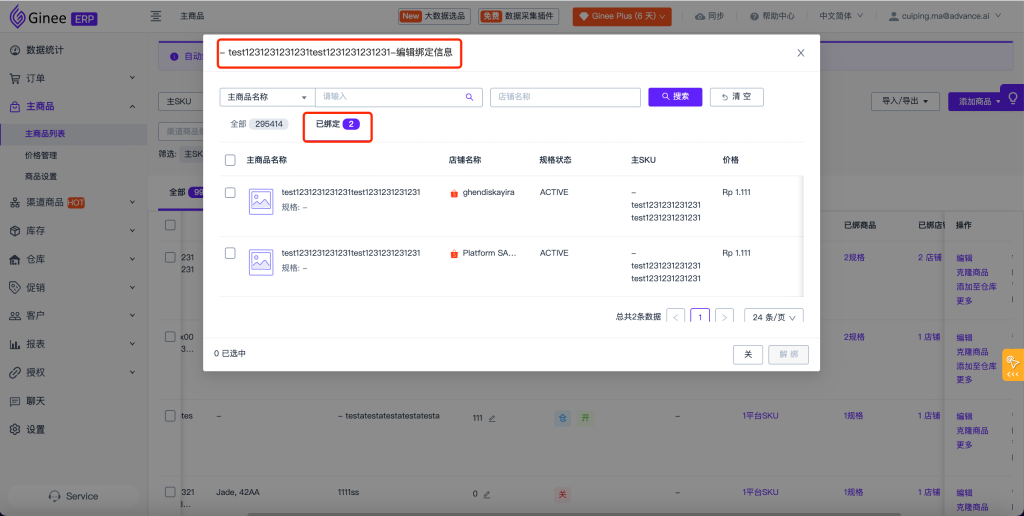Click the 店铺名称 input field
1024x516 pixels.
coord(565,97)
